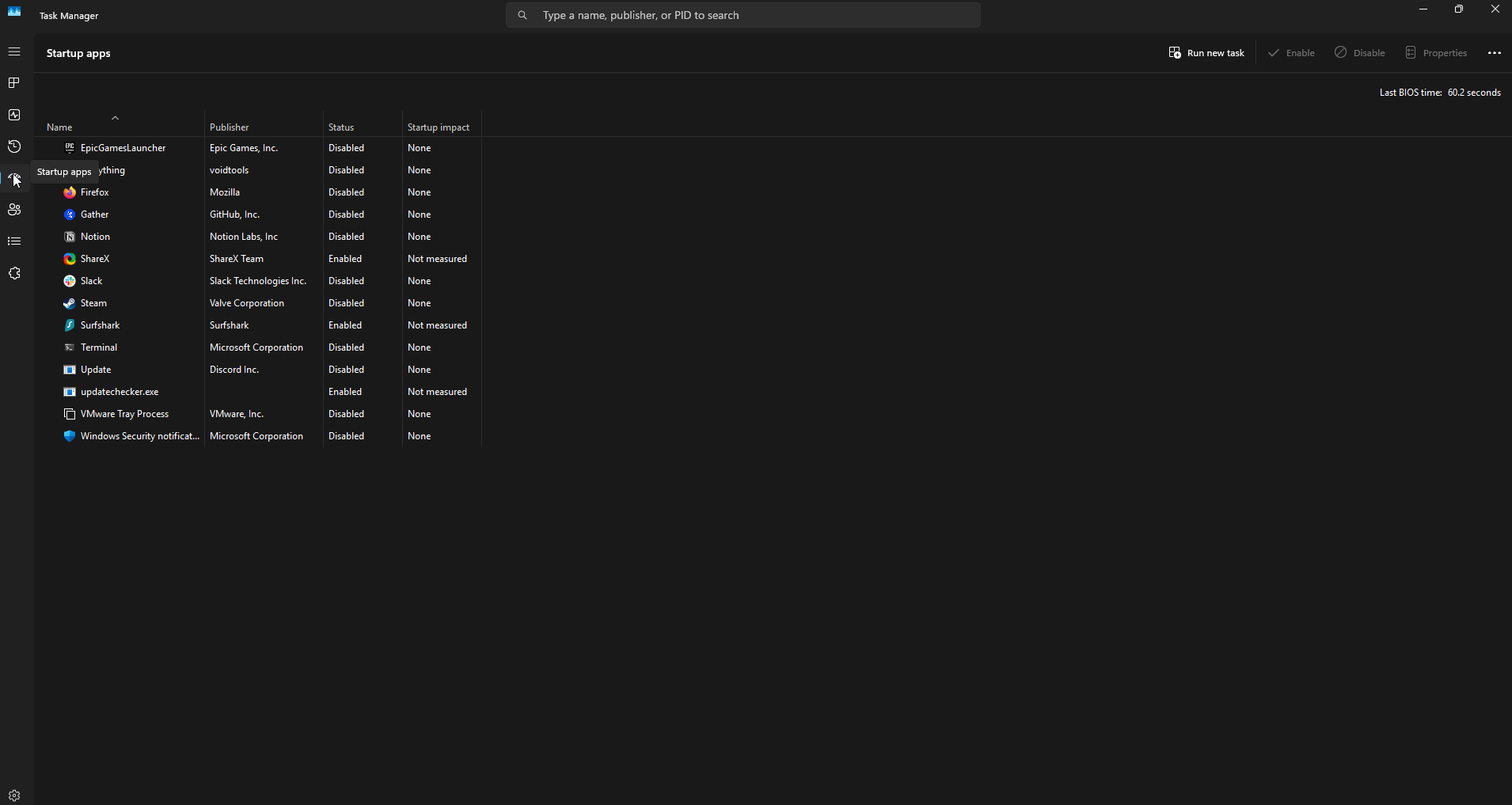Select the Notion row name
Viewport: 1512px width, 805px height.
[x=95, y=237]
